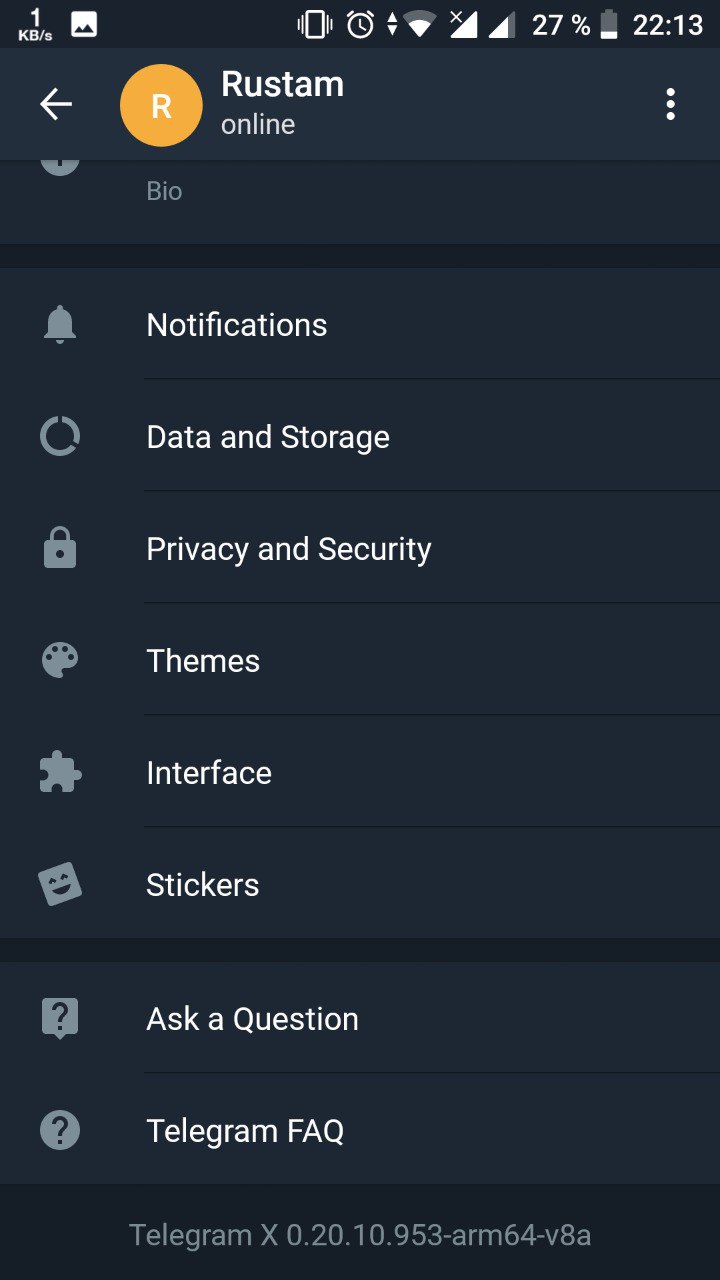Choose the Stickers menu entry
720x1280 pixels.
[x=203, y=885]
